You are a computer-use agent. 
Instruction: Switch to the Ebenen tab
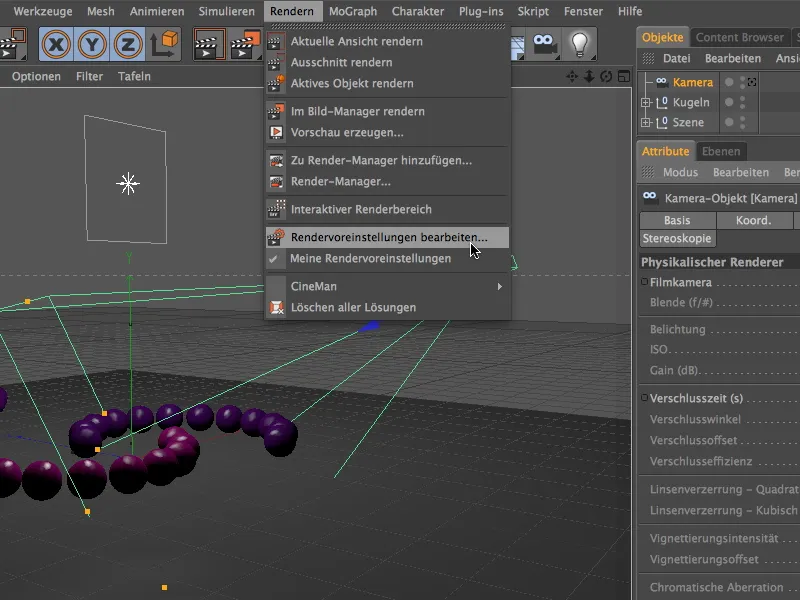721,152
